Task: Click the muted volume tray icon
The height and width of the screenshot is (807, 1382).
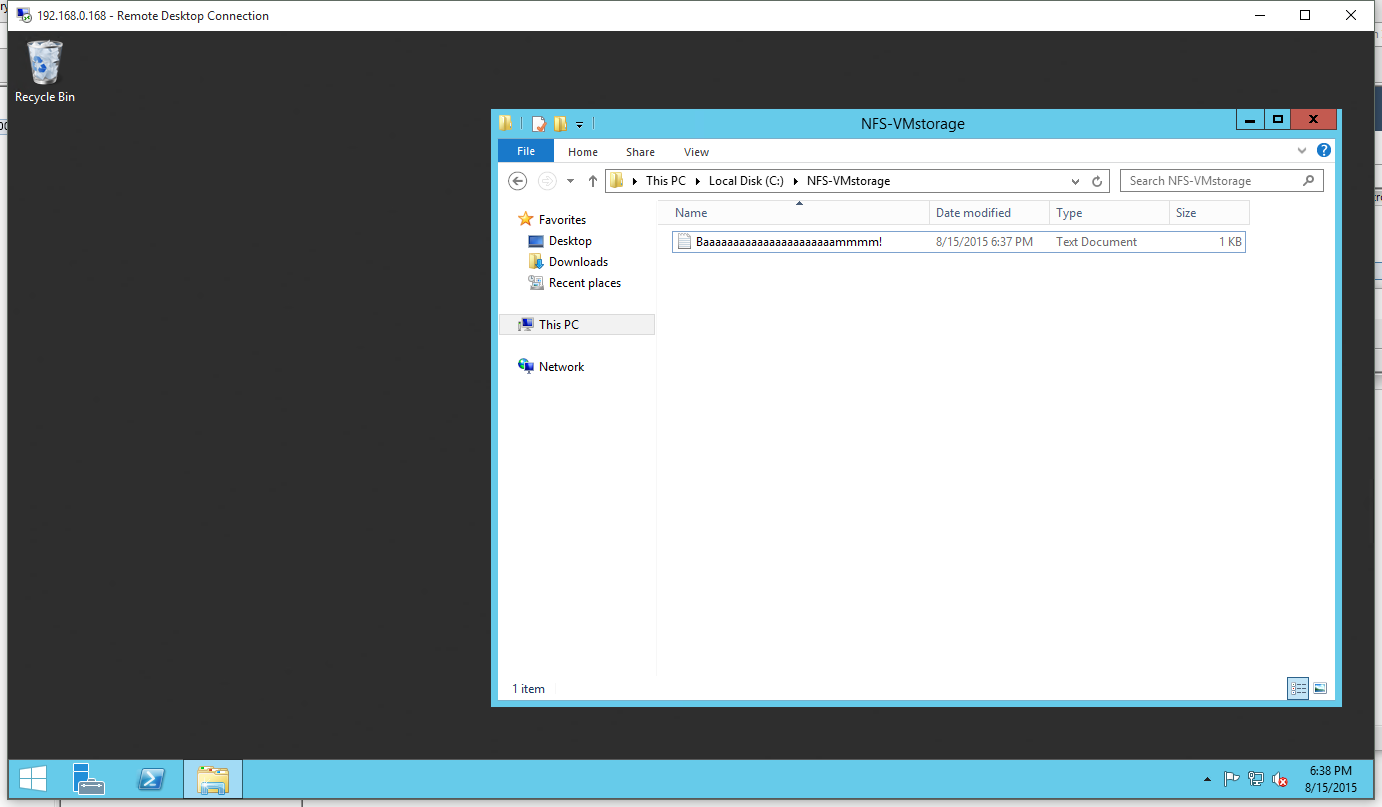Action: pos(1279,780)
